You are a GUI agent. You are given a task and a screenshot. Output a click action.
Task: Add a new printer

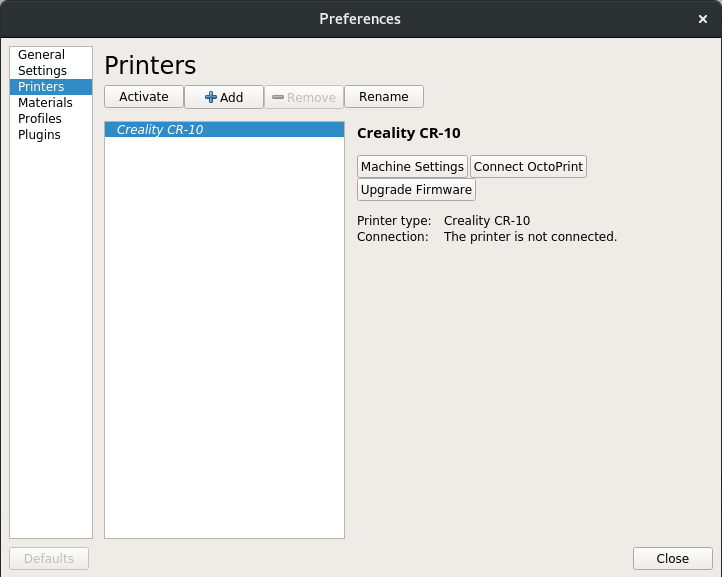[x=224, y=97]
